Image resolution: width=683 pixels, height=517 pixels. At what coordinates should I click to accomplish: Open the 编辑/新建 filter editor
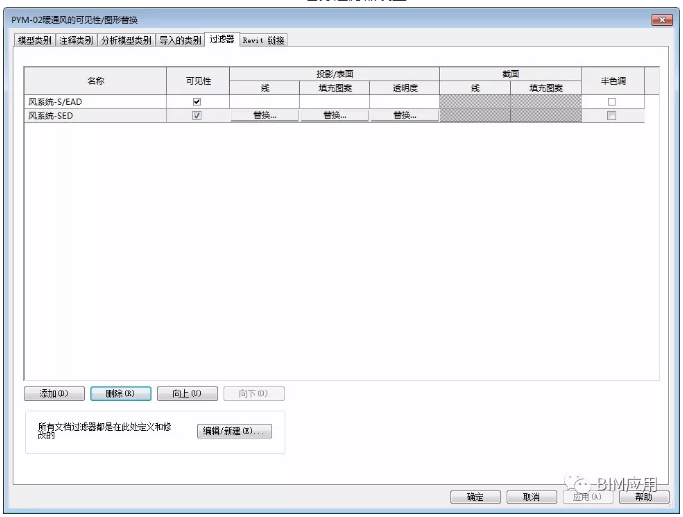tap(233, 431)
